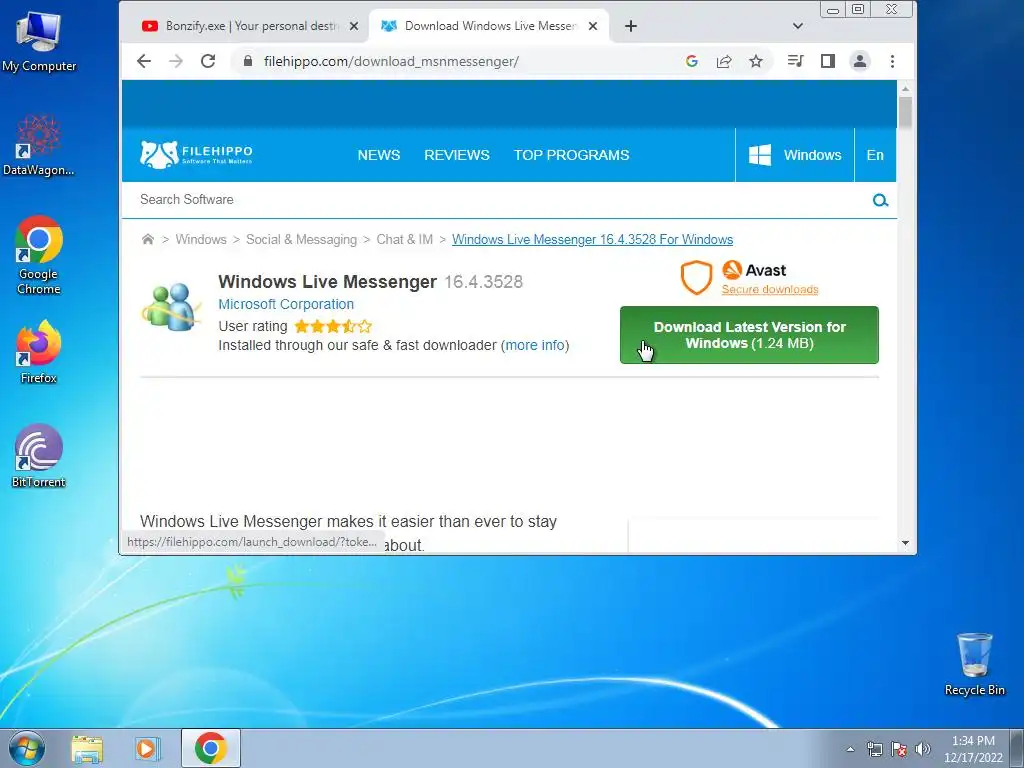The width and height of the screenshot is (1024, 768).
Task: Click the page scrollbar thumb
Action: [904, 112]
